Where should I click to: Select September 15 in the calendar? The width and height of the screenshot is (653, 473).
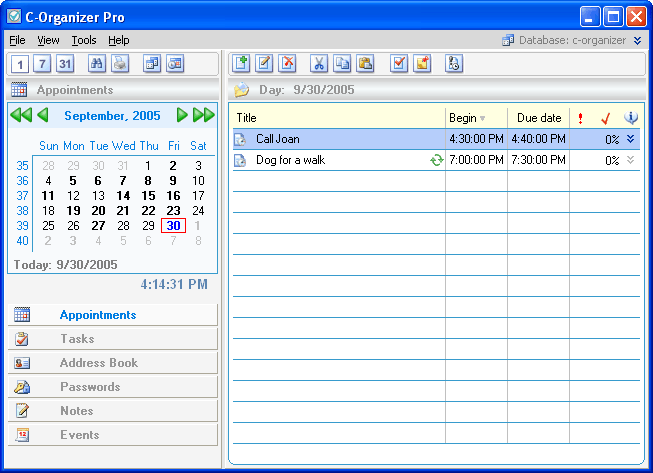148,196
